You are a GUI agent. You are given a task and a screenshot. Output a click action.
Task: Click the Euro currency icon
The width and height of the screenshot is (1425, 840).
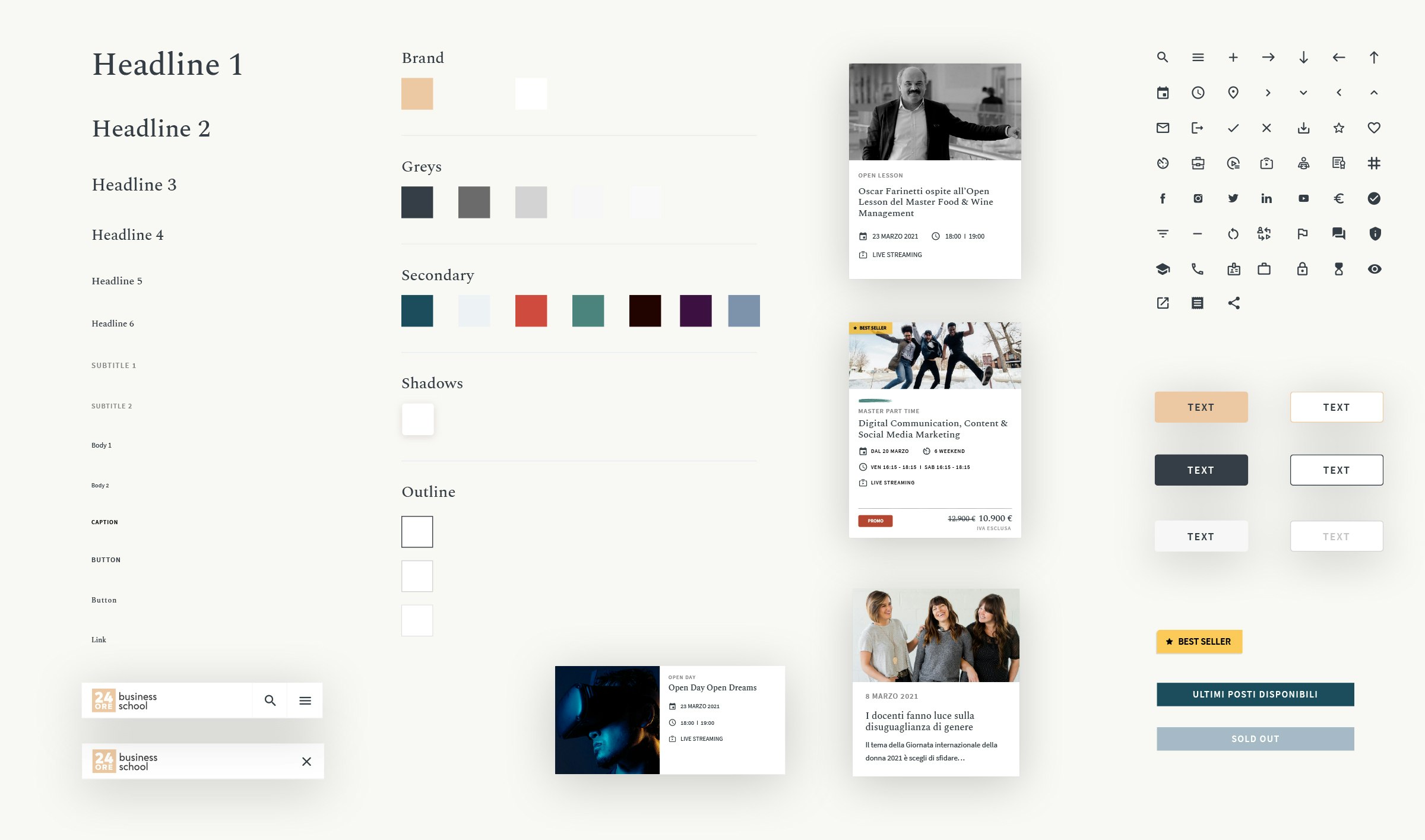1338,198
